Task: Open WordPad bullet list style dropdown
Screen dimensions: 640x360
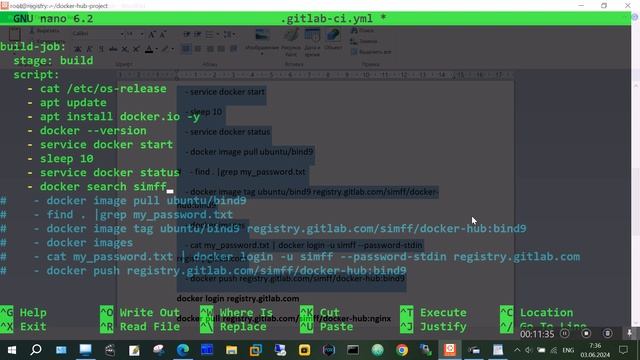Action: (217, 34)
